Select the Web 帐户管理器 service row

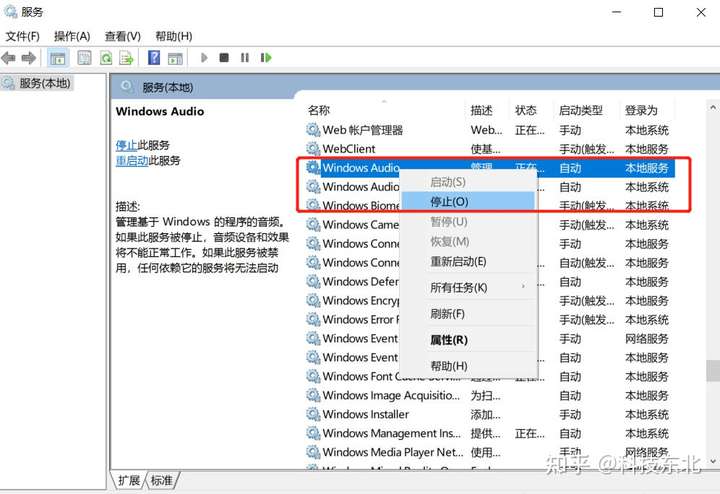click(x=489, y=130)
